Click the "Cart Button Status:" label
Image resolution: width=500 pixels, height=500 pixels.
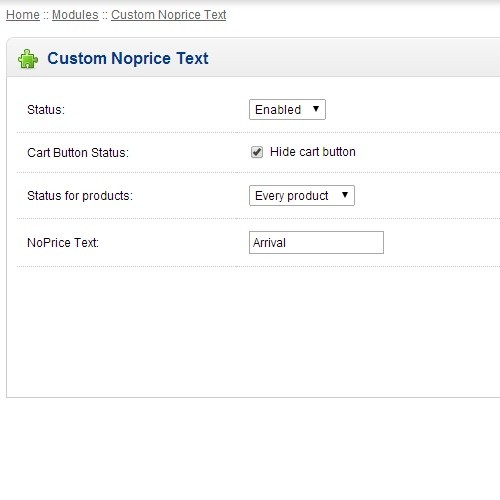coord(78,153)
